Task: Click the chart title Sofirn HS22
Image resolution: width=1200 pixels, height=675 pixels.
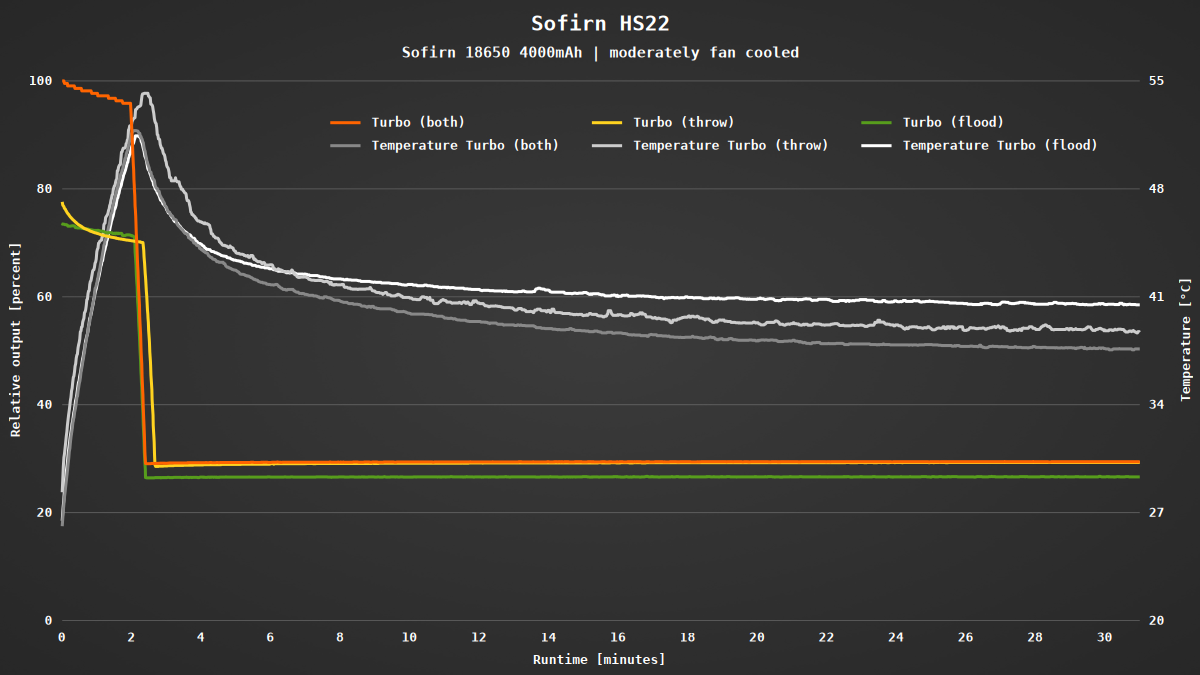Action: tap(600, 23)
